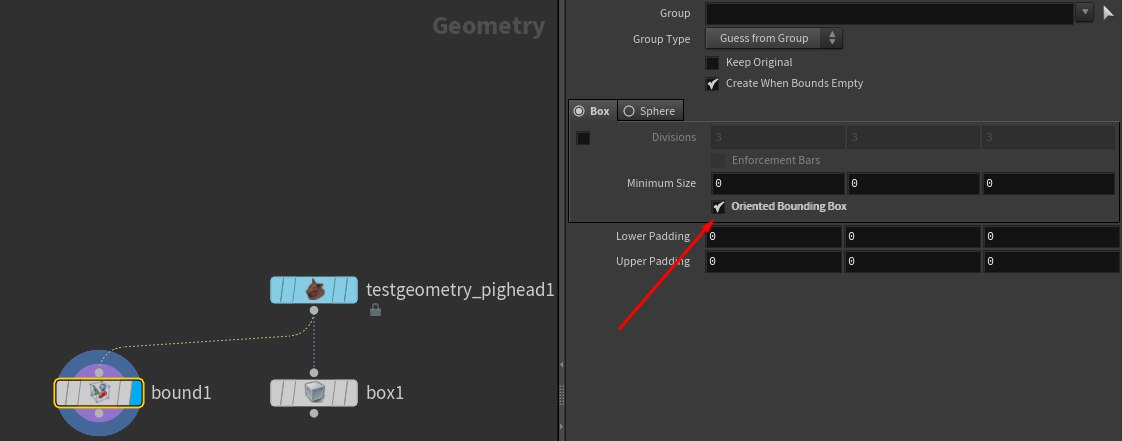Enable the Keep Original checkbox
1122x441 pixels.
(x=713, y=62)
